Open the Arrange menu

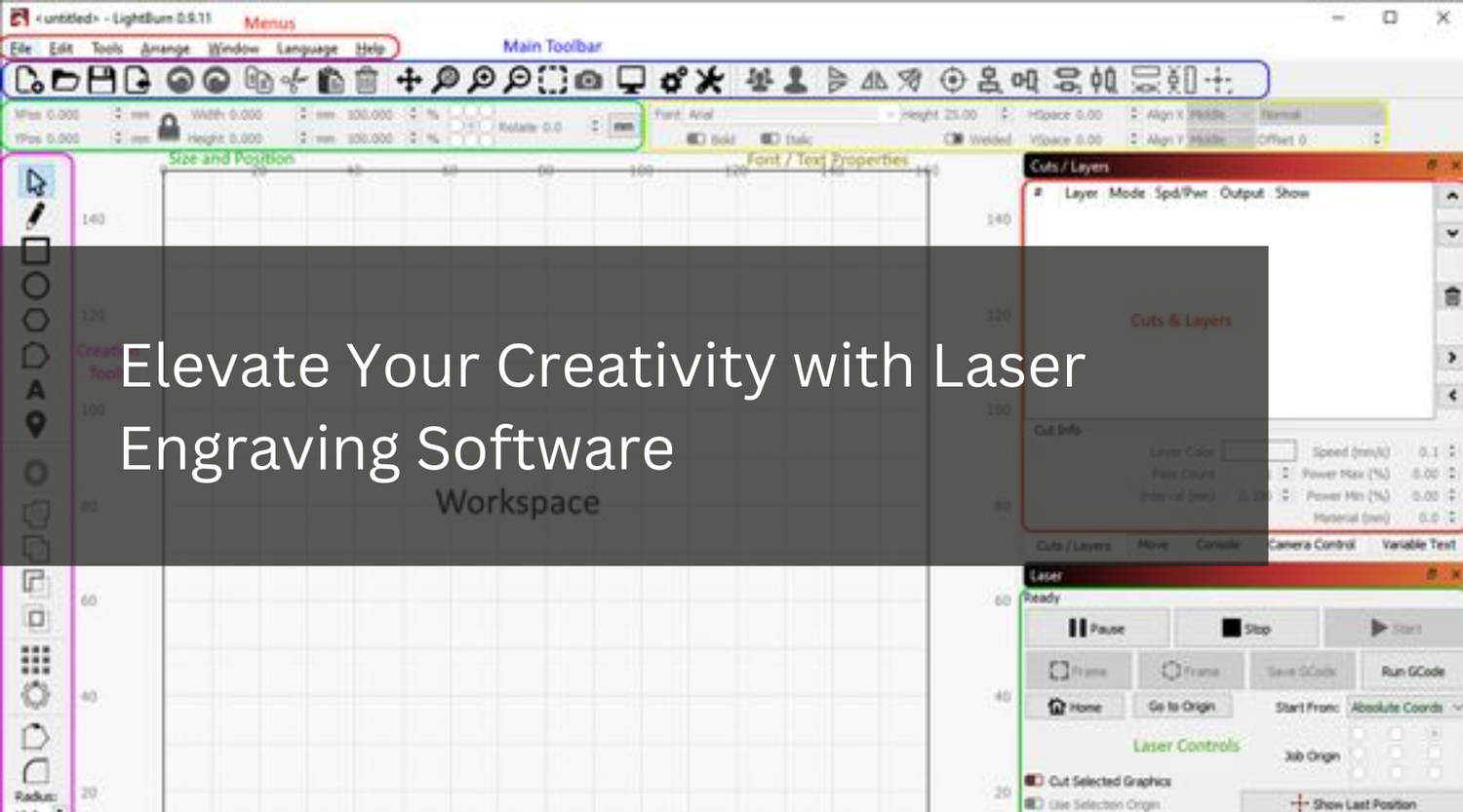tap(166, 49)
